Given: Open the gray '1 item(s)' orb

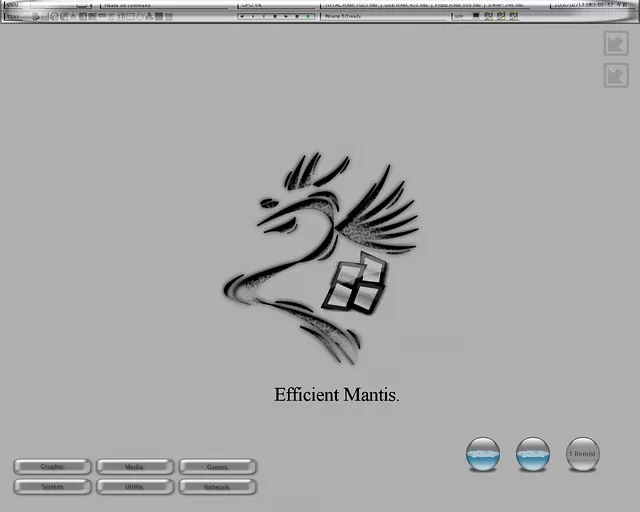Looking at the screenshot, I should tap(583, 454).
